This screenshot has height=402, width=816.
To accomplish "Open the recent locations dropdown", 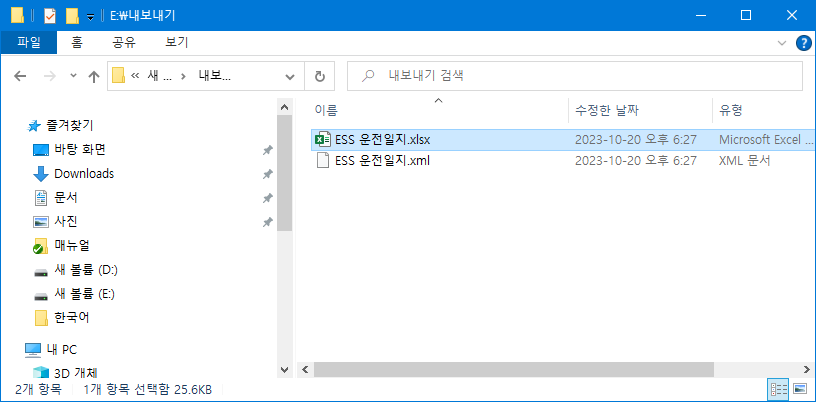I will click(73, 76).
